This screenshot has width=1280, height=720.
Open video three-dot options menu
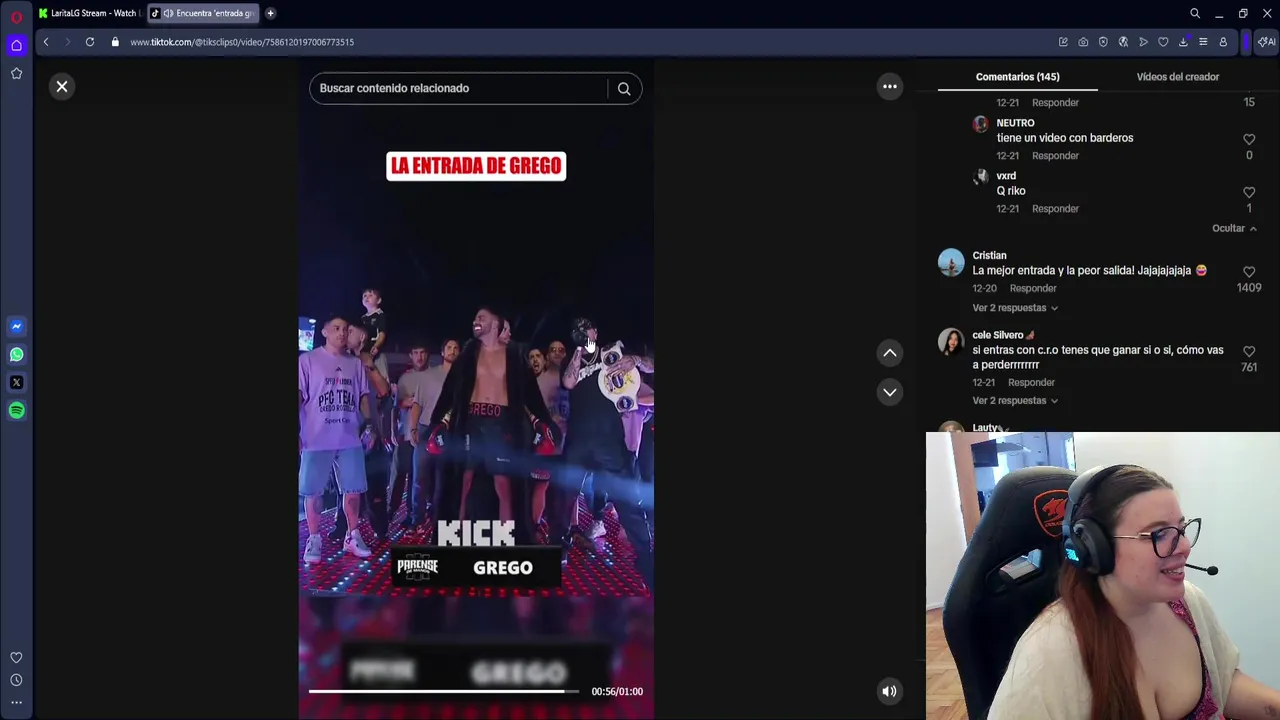point(890,86)
